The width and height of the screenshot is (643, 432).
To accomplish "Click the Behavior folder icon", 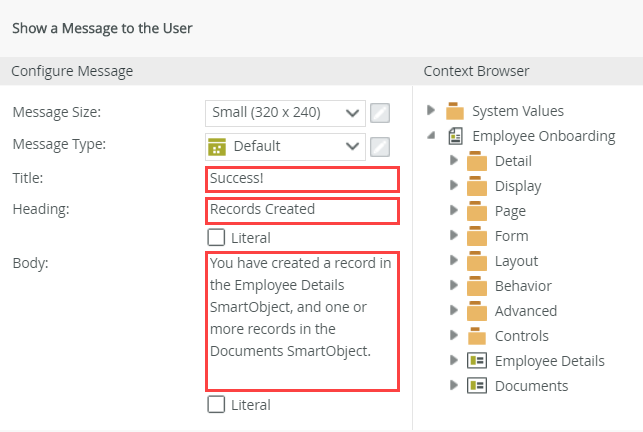I will click(x=476, y=286).
